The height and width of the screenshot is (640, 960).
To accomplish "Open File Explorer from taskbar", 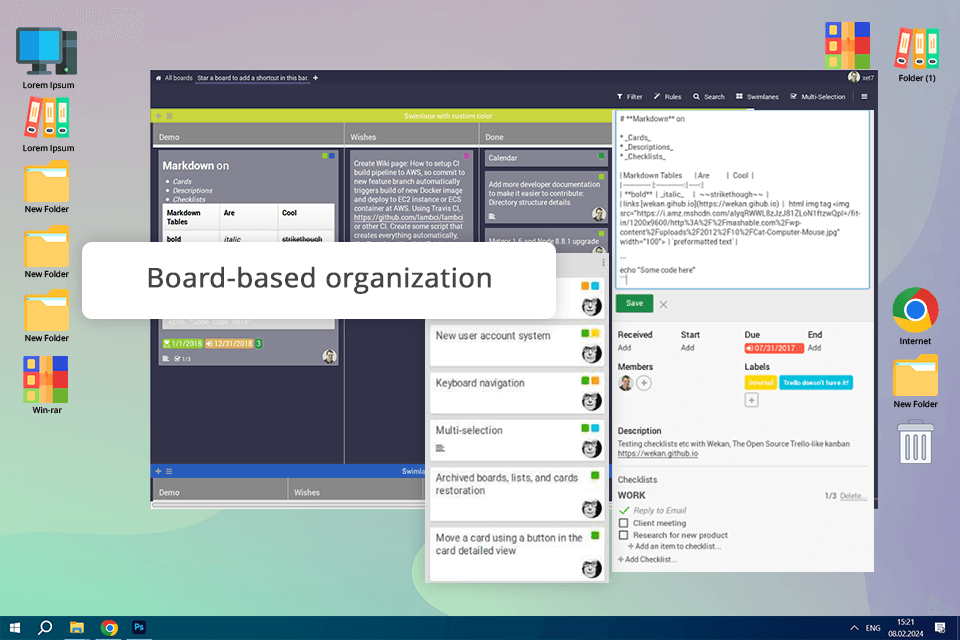I will tap(77, 628).
